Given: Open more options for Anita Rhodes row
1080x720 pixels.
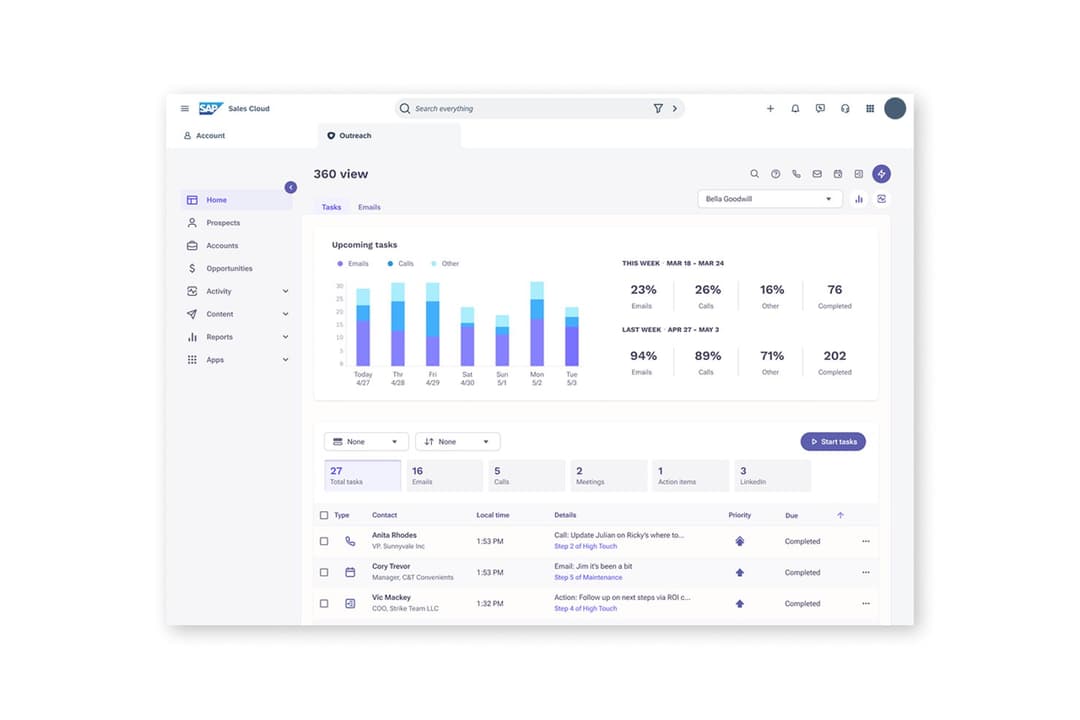Looking at the screenshot, I should pyautogui.click(x=865, y=541).
